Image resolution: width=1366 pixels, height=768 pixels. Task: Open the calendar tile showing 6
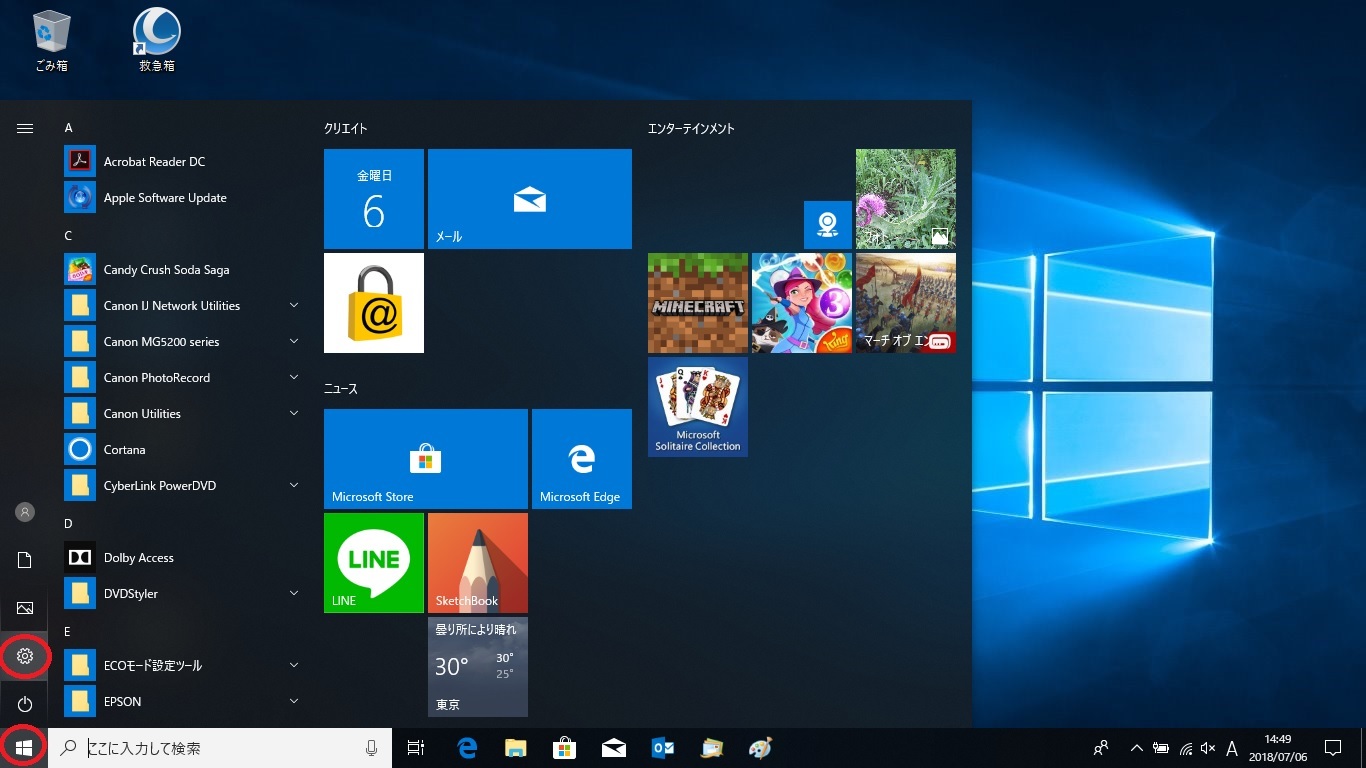click(x=374, y=199)
